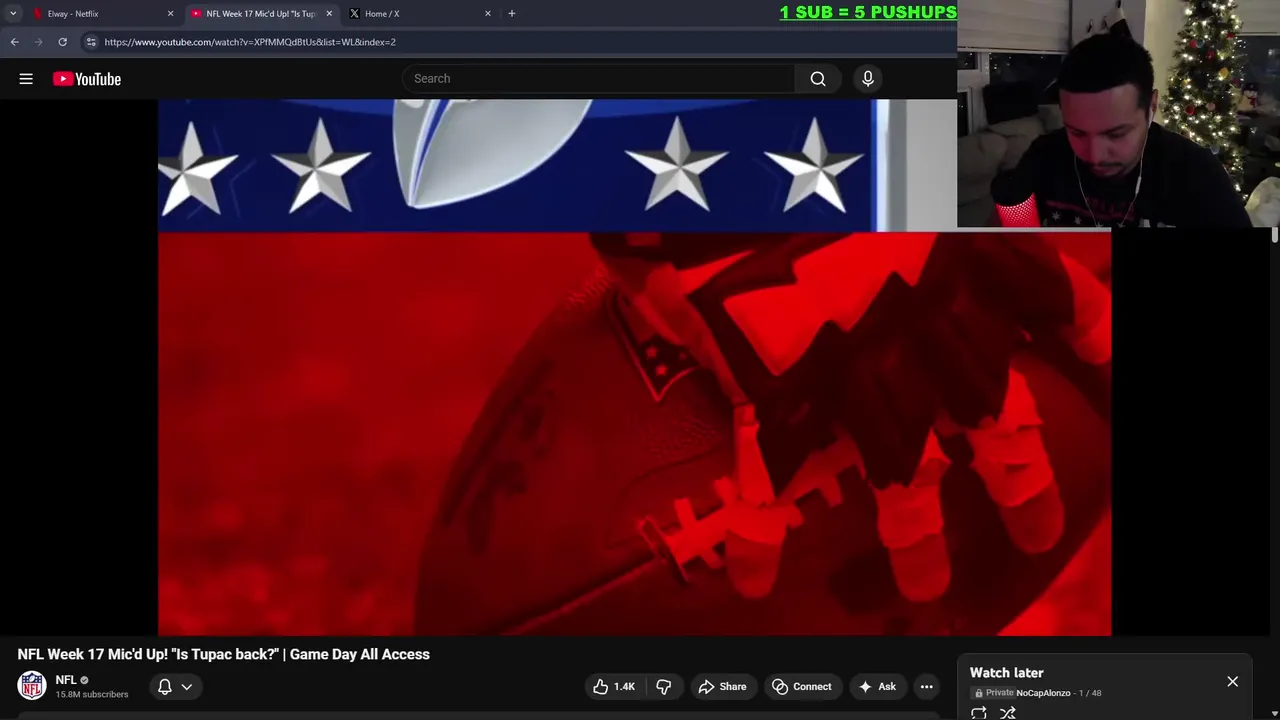Click the search magnifier button

coord(818,79)
